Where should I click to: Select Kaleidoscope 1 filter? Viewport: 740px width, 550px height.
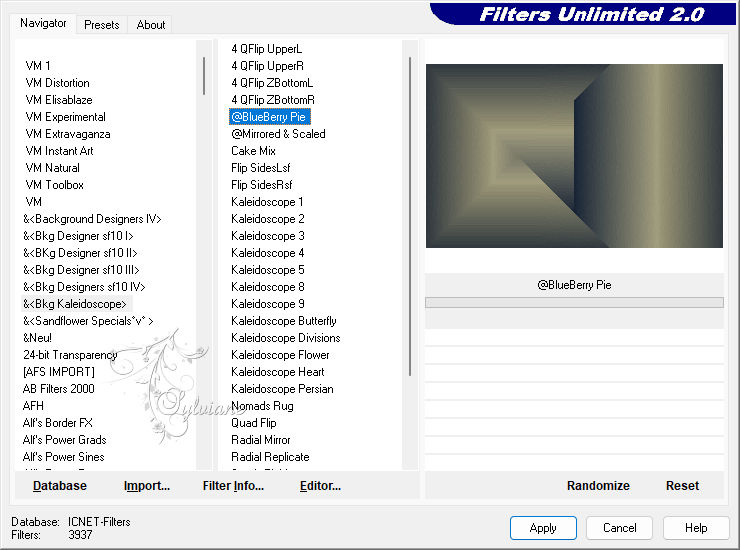coord(267,202)
